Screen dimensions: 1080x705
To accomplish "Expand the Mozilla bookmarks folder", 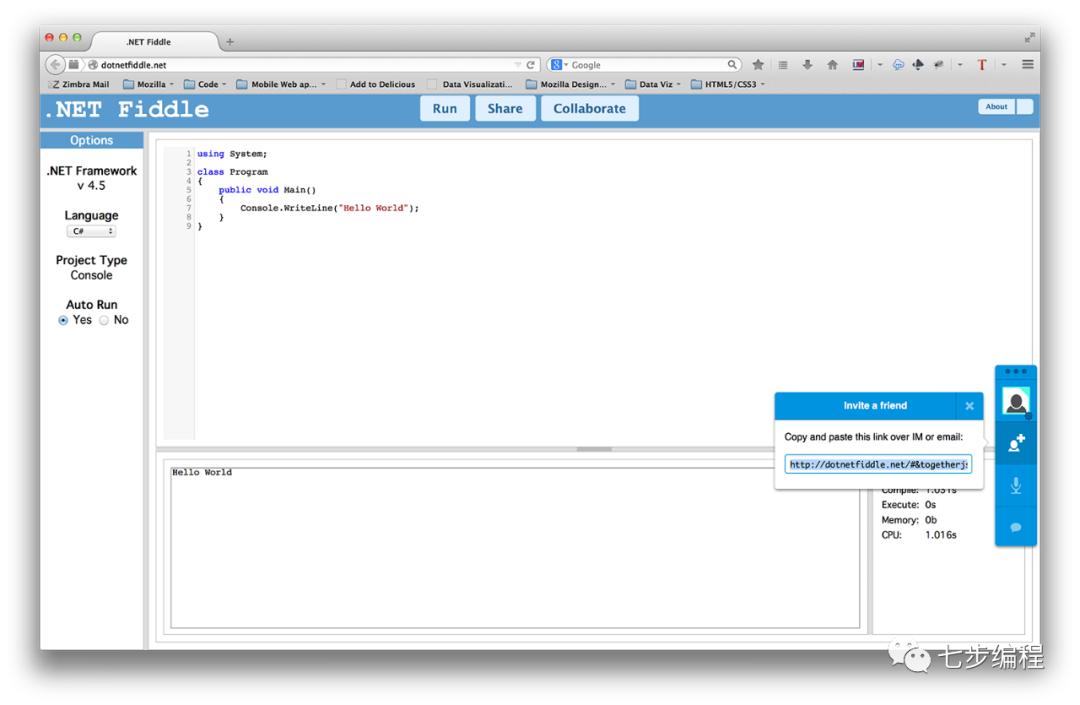I will [148, 84].
